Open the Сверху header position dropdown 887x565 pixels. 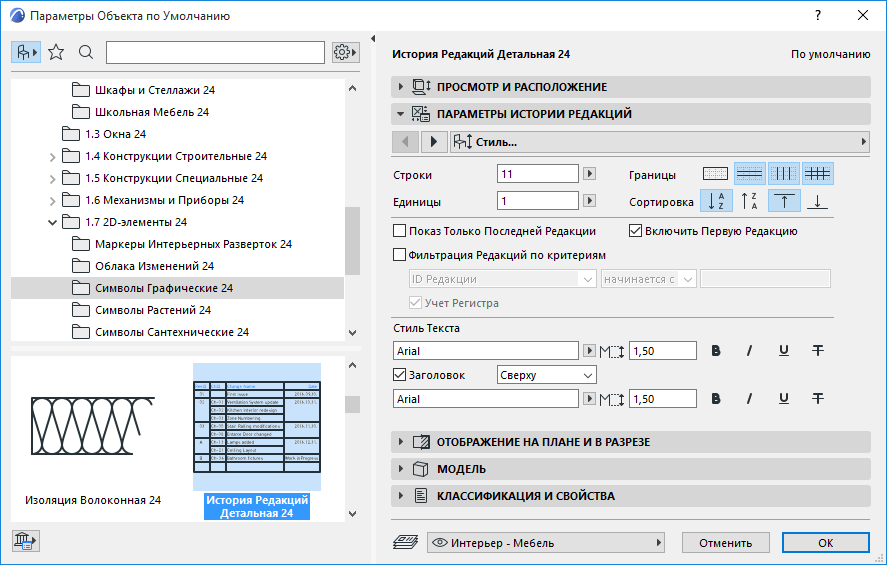546,375
